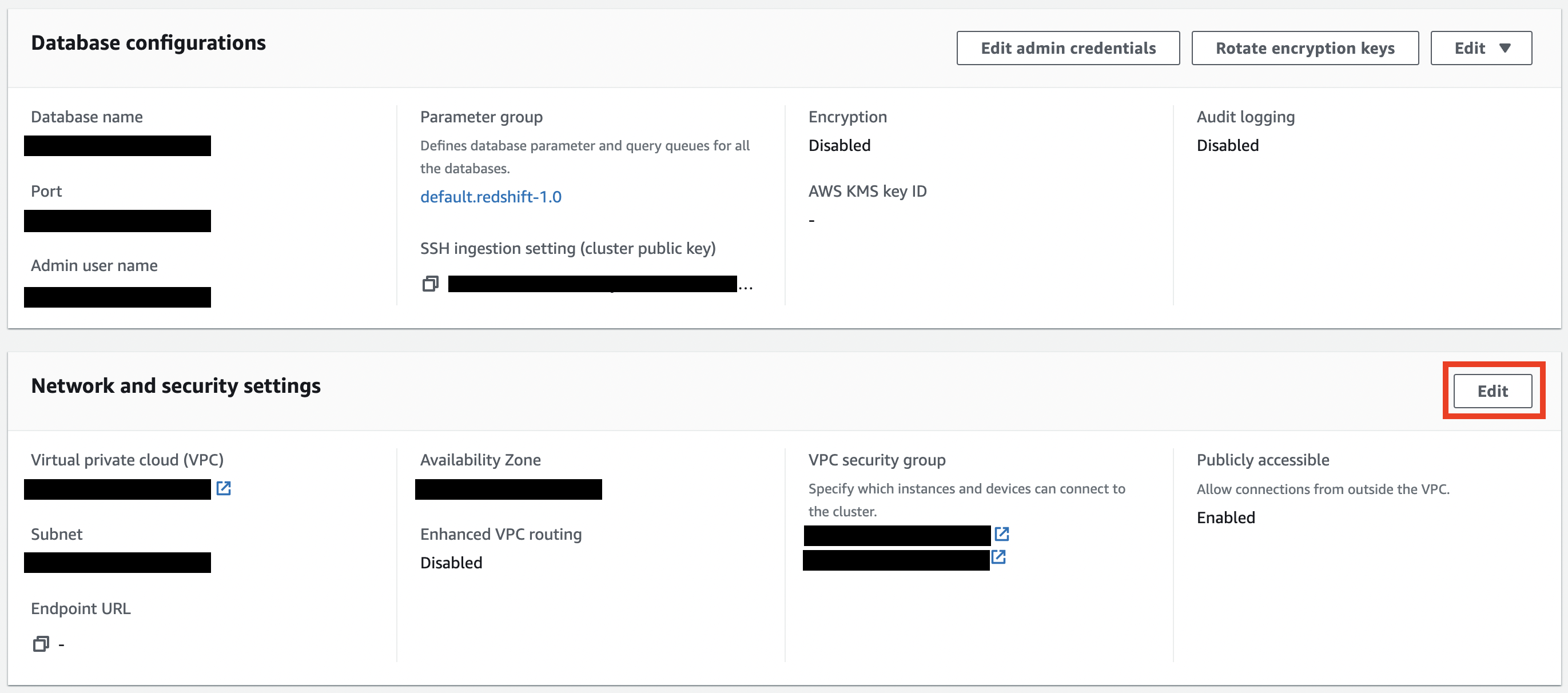This screenshot has width=1568, height=693.
Task: Click Edit admin credentials
Action: pos(1068,47)
